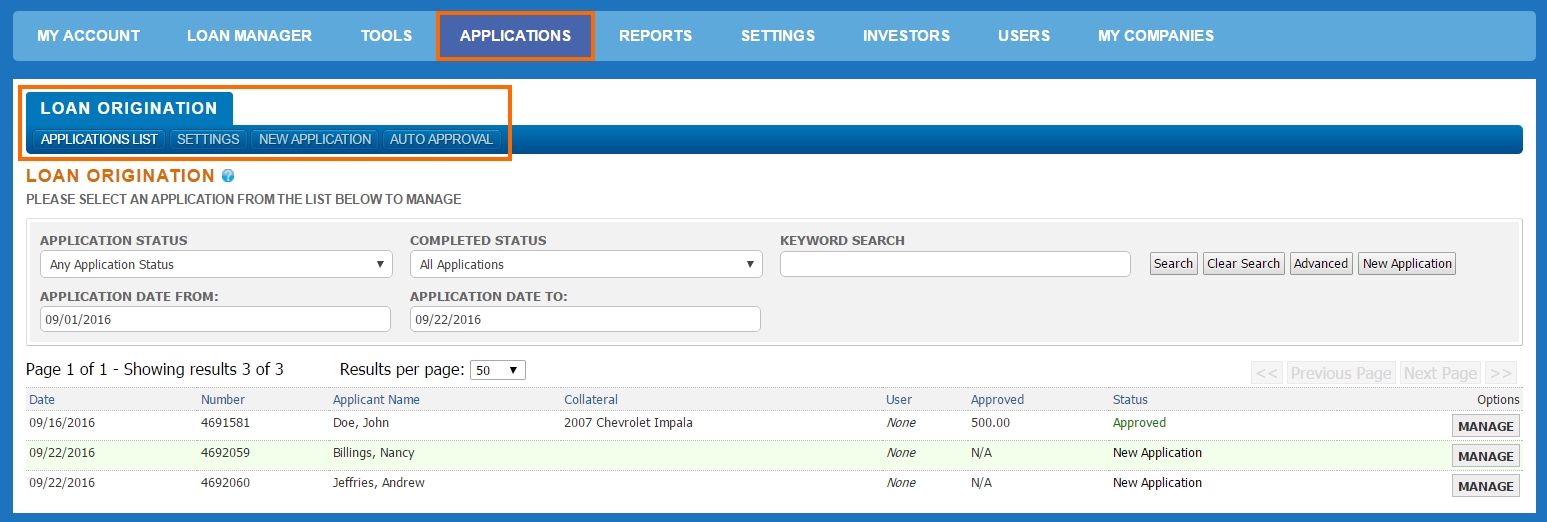Image resolution: width=1547 pixels, height=522 pixels.
Task: Click the 09/16/2016 date cell
Action: pyautogui.click(x=62, y=423)
